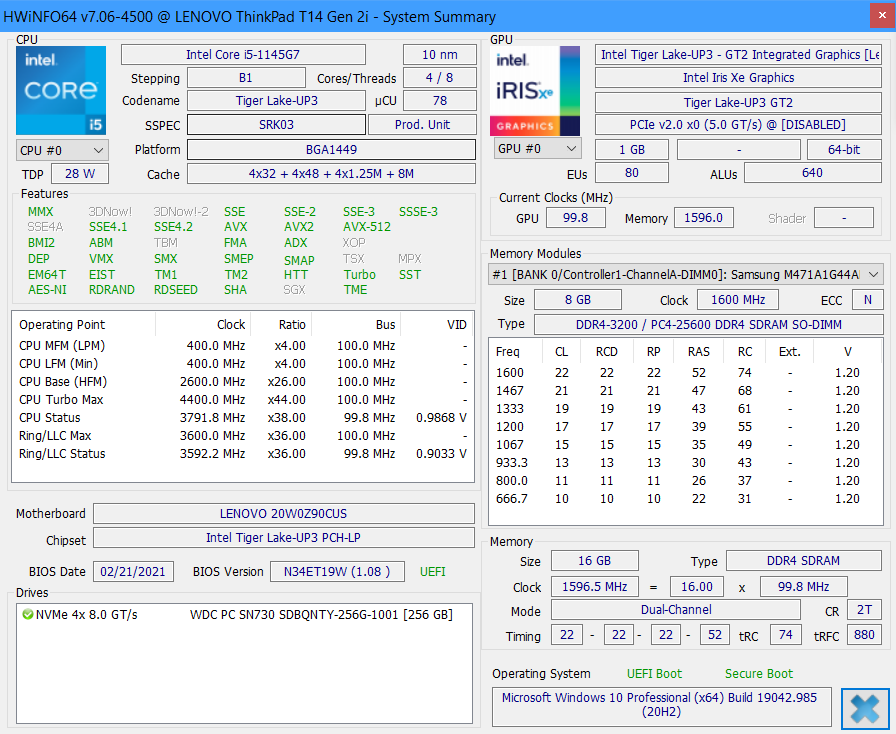Click the Dual-Channel memory mode field
Viewport: 896px width, 734px height.
point(676,609)
